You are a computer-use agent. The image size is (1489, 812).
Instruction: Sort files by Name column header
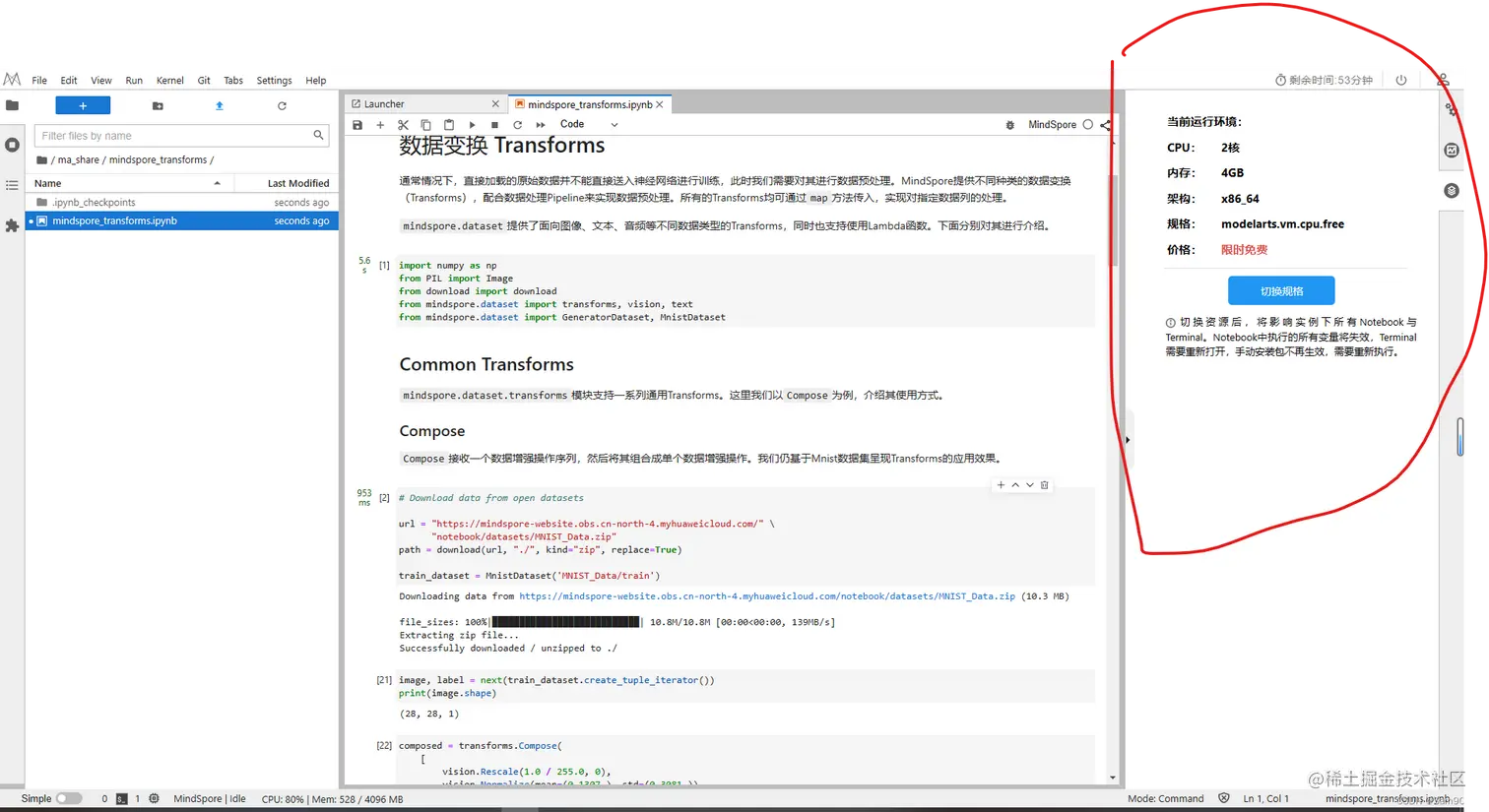(x=128, y=183)
